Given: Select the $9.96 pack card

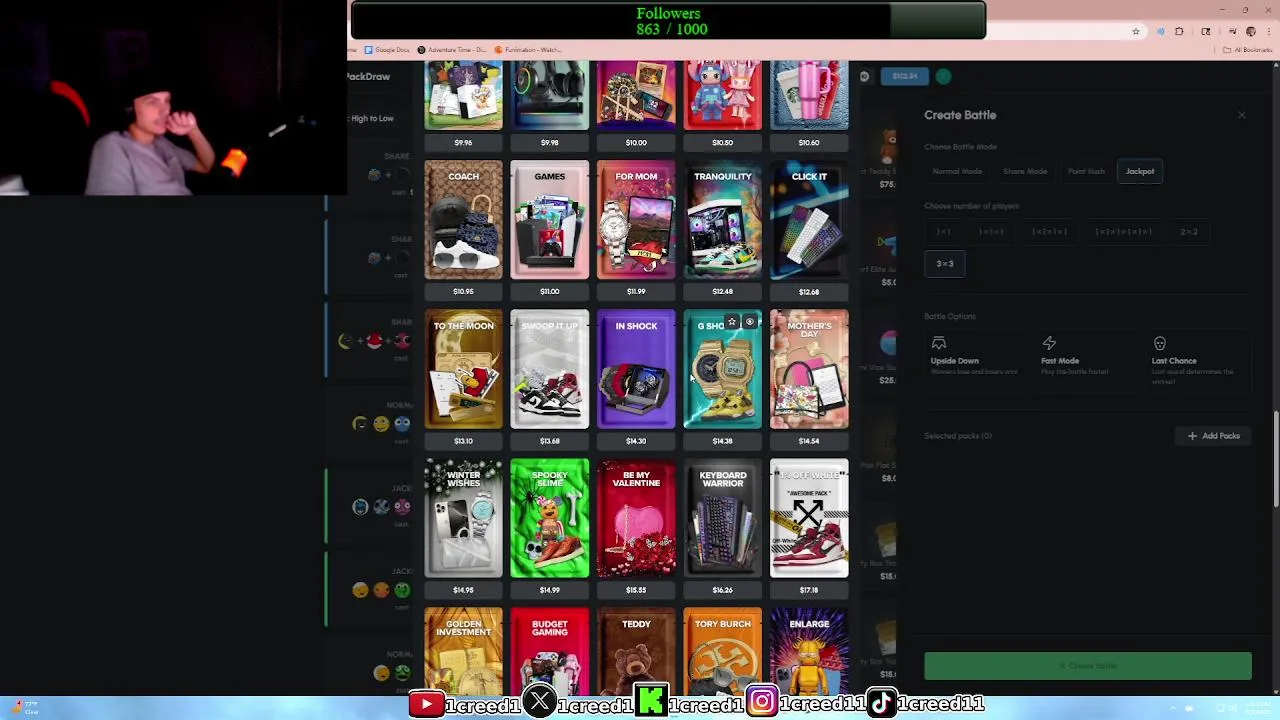Looking at the screenshot, I should pos(463,95).
